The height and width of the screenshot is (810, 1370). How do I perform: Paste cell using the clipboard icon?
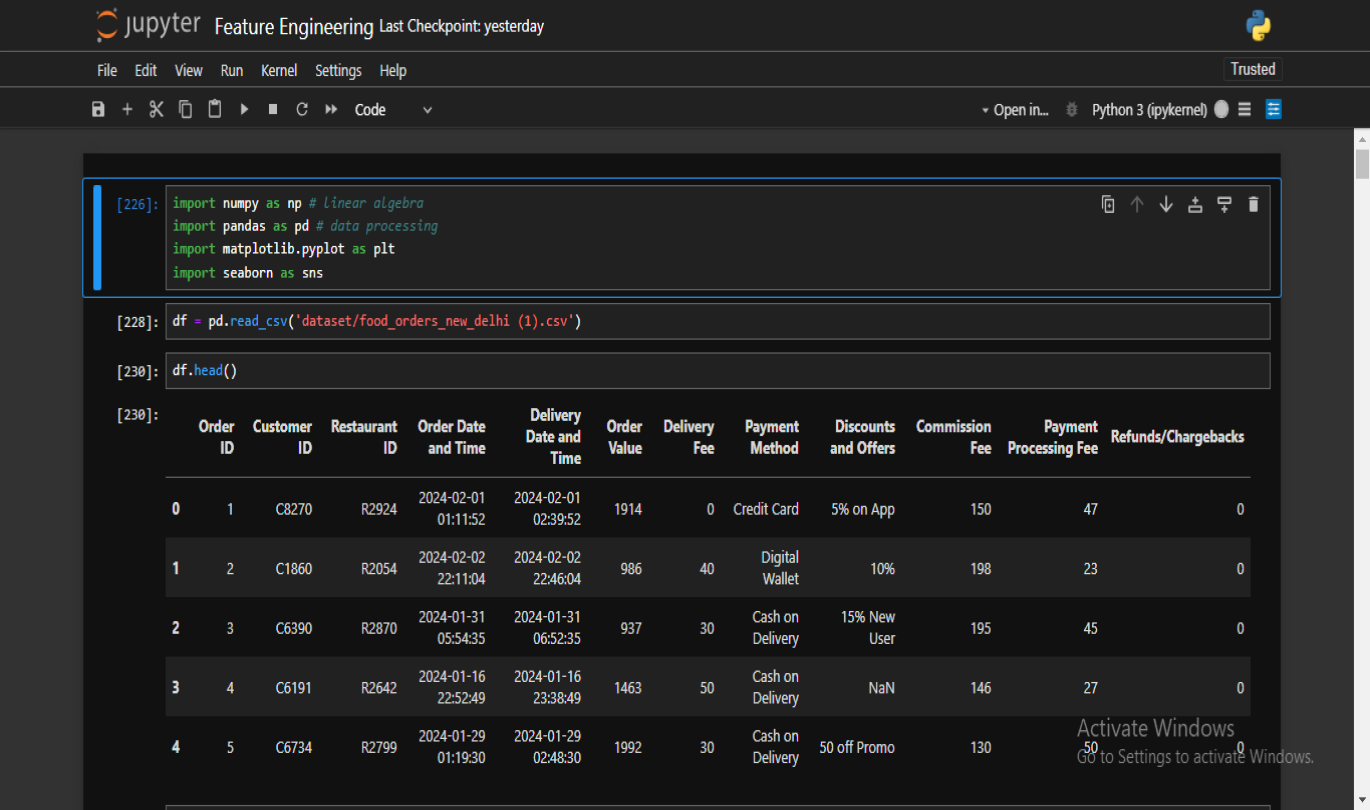coord(214,110)
